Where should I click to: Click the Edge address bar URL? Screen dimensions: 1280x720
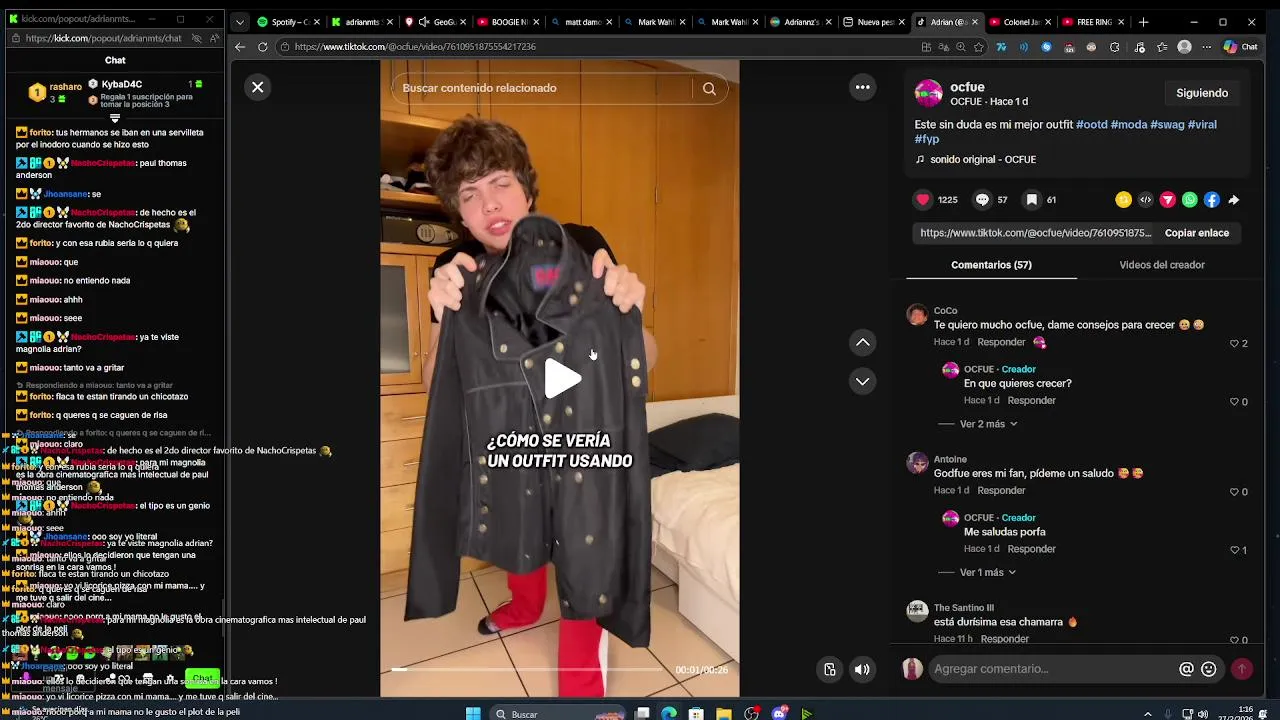click(x=415, y=47)
